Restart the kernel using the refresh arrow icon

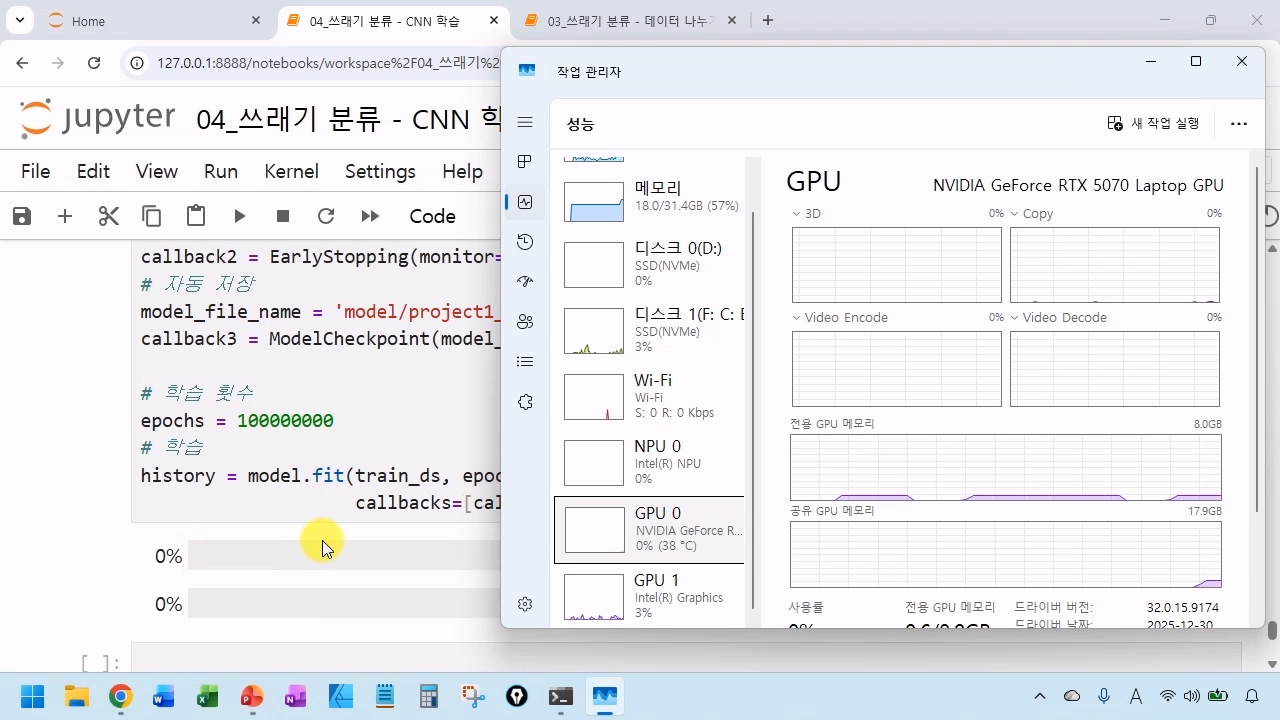(325, 216)
